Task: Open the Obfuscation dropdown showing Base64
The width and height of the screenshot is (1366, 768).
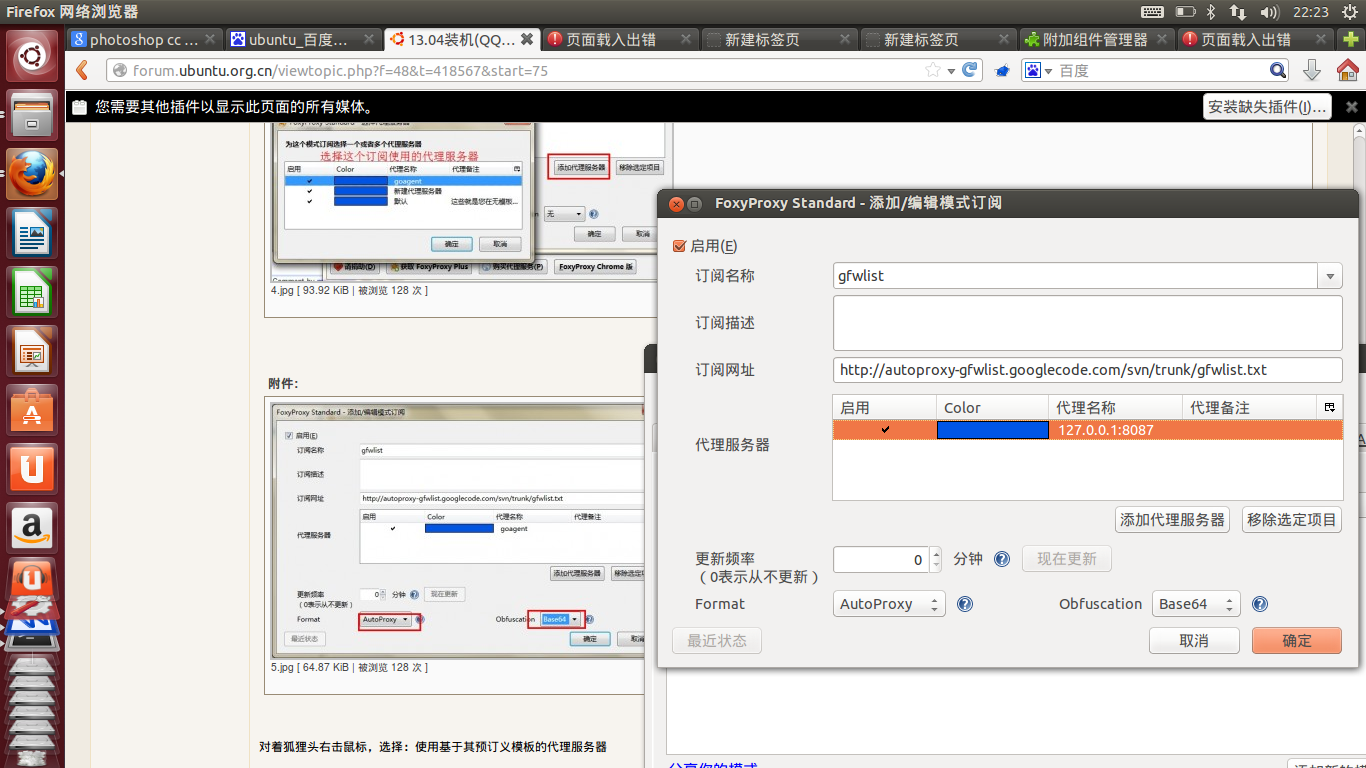Action: (x=1196, y=604)
